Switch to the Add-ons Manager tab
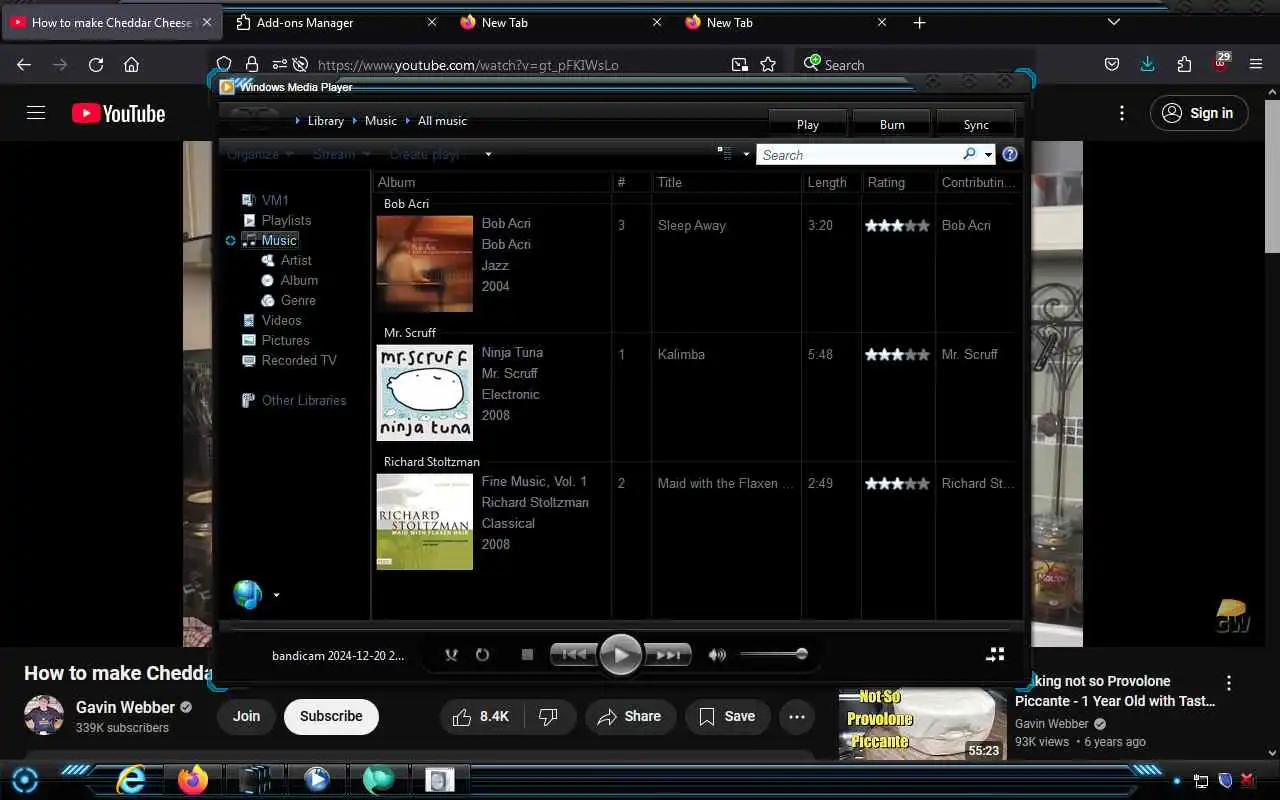Image resolution: width=1280 pixels, height=800 pixels. pos(338,22)
